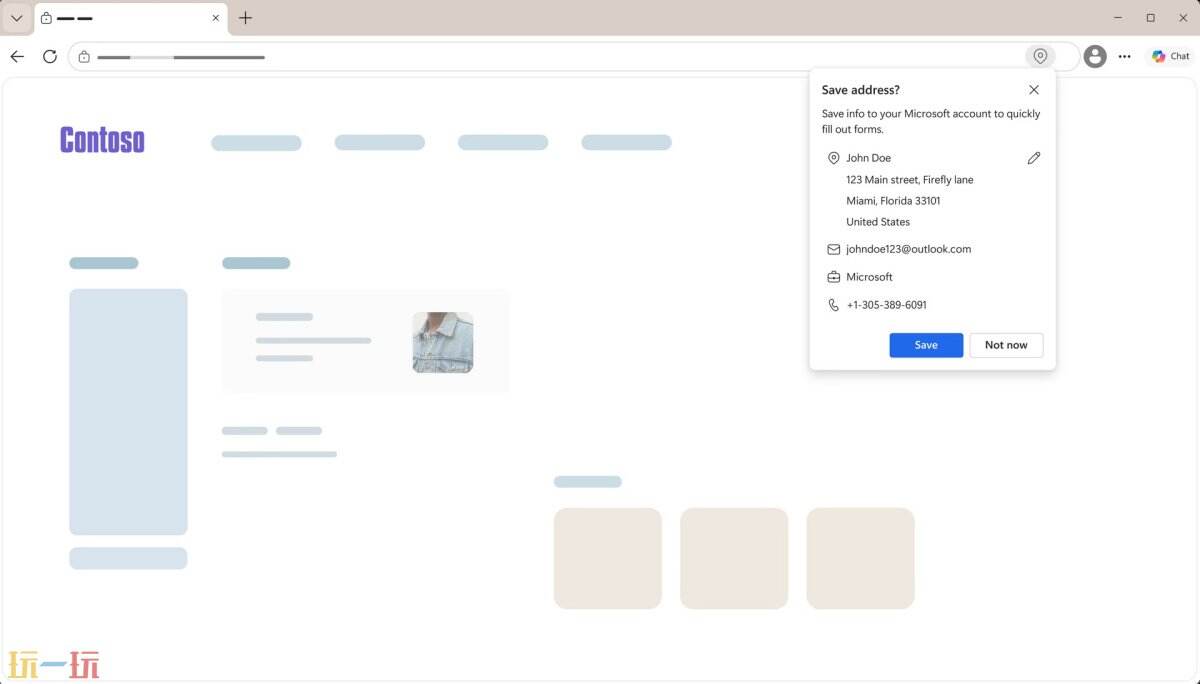Open the three-dot settings menu
1200x684 pixels.
point(1125,56)
